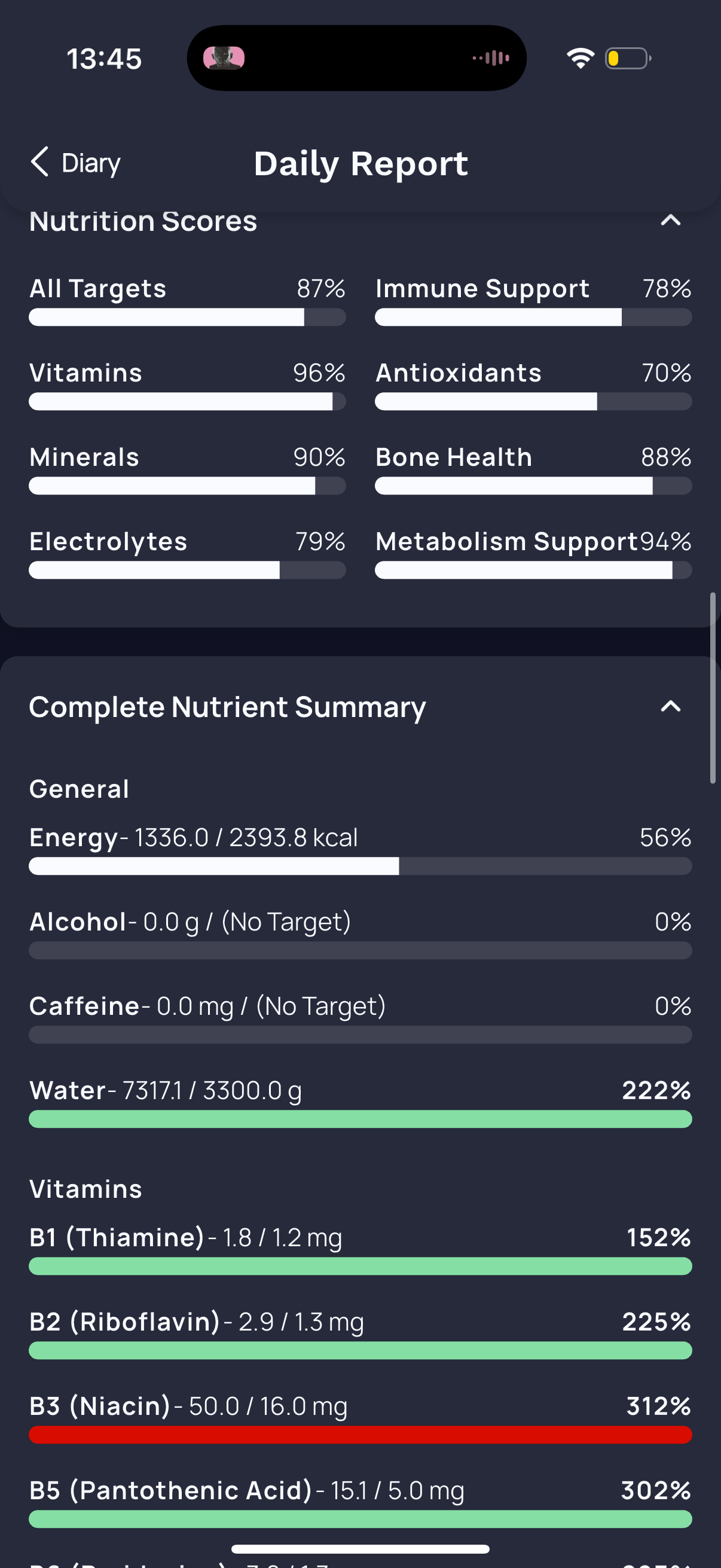This screenshot has width=721, height=1568.
Task: Open the B3 (Niacin) red bar
Action: point(360,1435)
